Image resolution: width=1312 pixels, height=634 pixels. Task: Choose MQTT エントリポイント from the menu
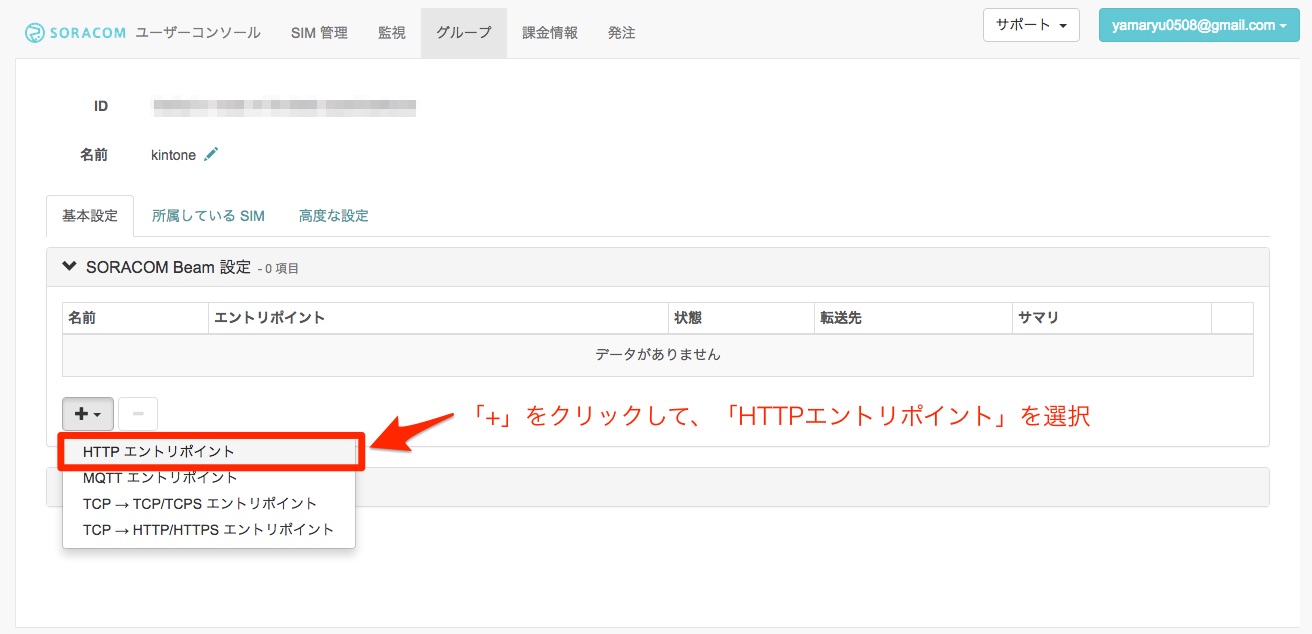[x=209, y=478]
